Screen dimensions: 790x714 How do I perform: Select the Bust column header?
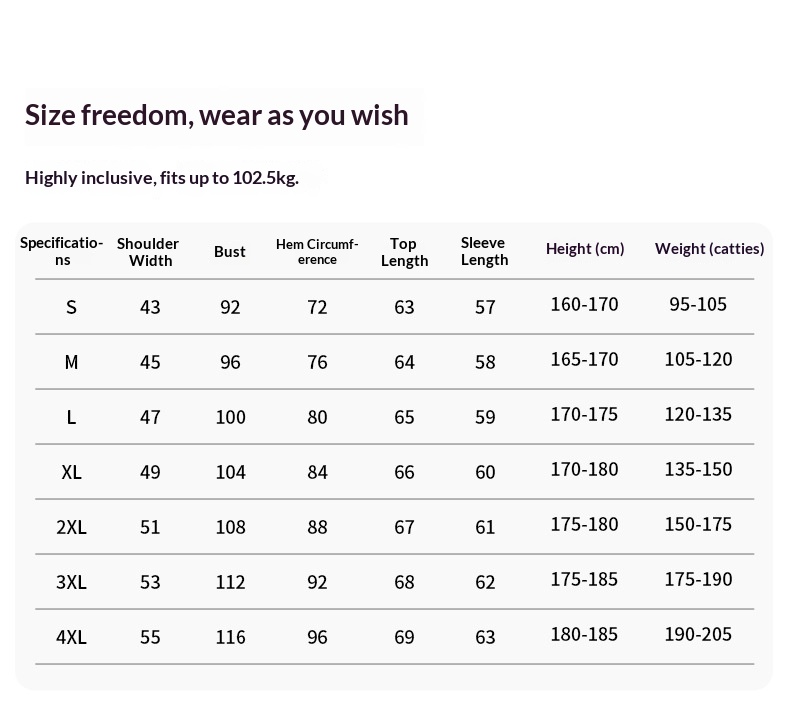pyautogui.click(x=229, y=252)
